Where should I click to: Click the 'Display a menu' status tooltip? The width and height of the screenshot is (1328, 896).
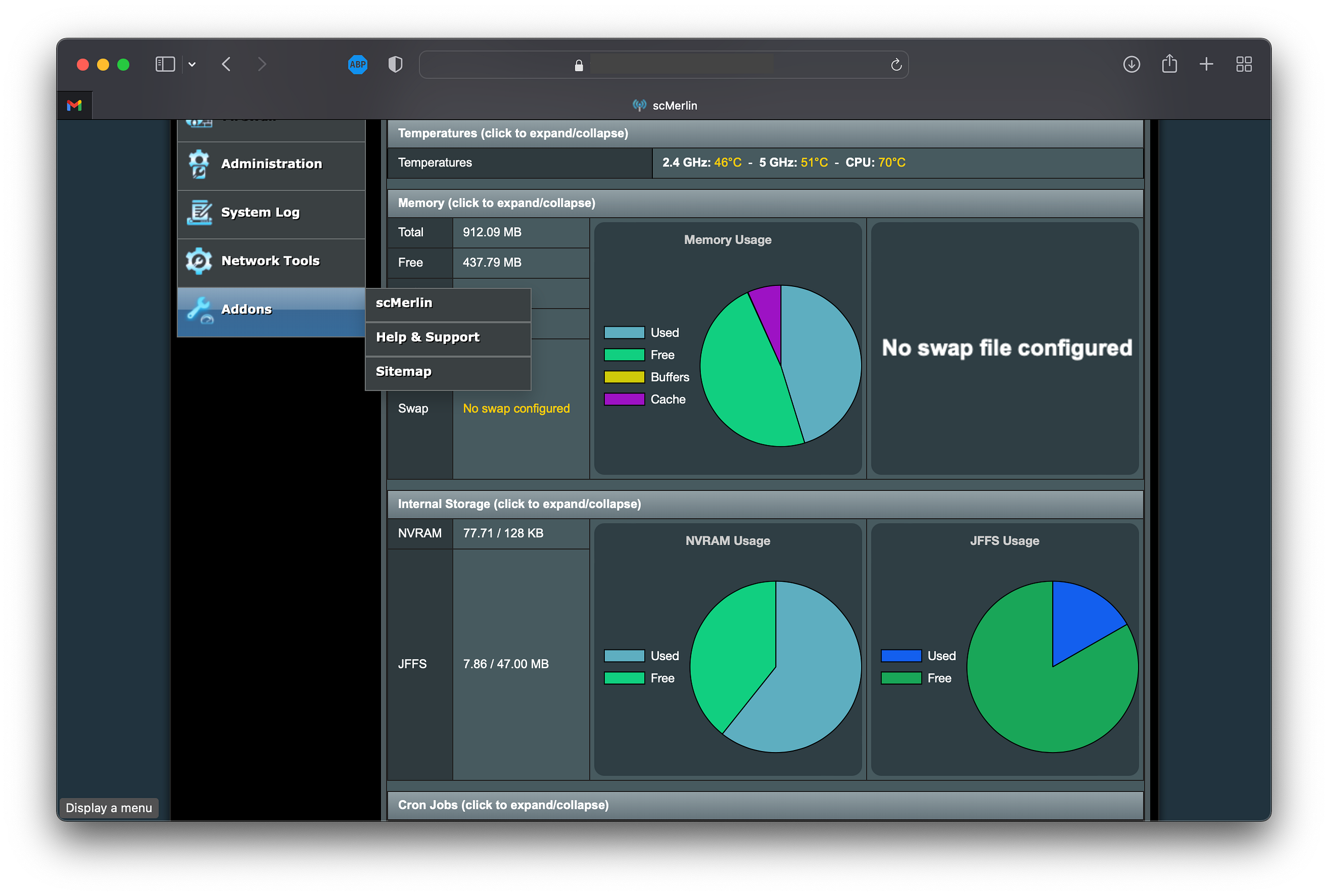point(109,808)
